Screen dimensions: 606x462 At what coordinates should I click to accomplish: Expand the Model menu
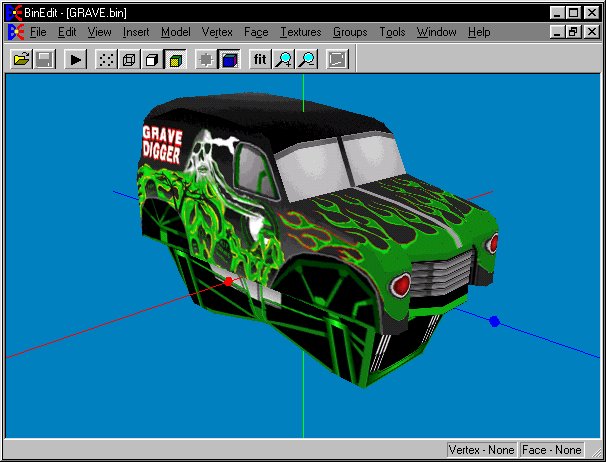tap(175, 32)
